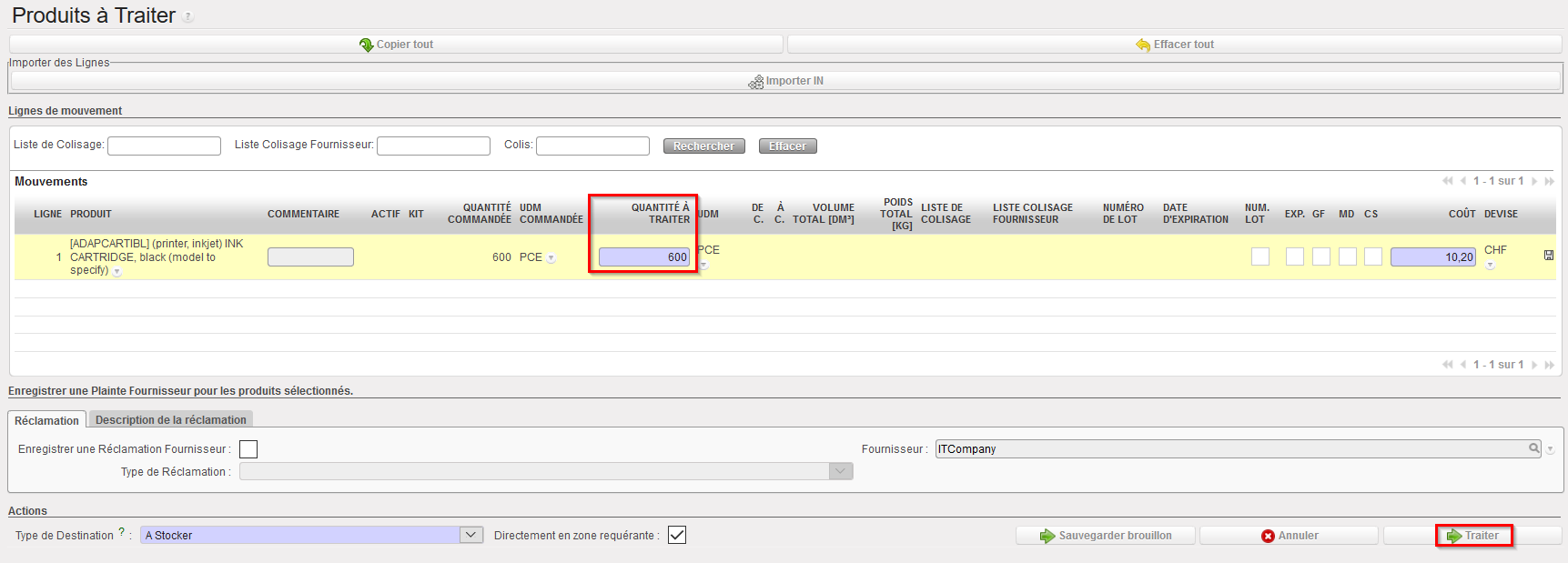The height and width of the screenshot is (563, 1568).
Task: Open the CHF devise dropdown arrow
Action: [x=1490, y=266]
